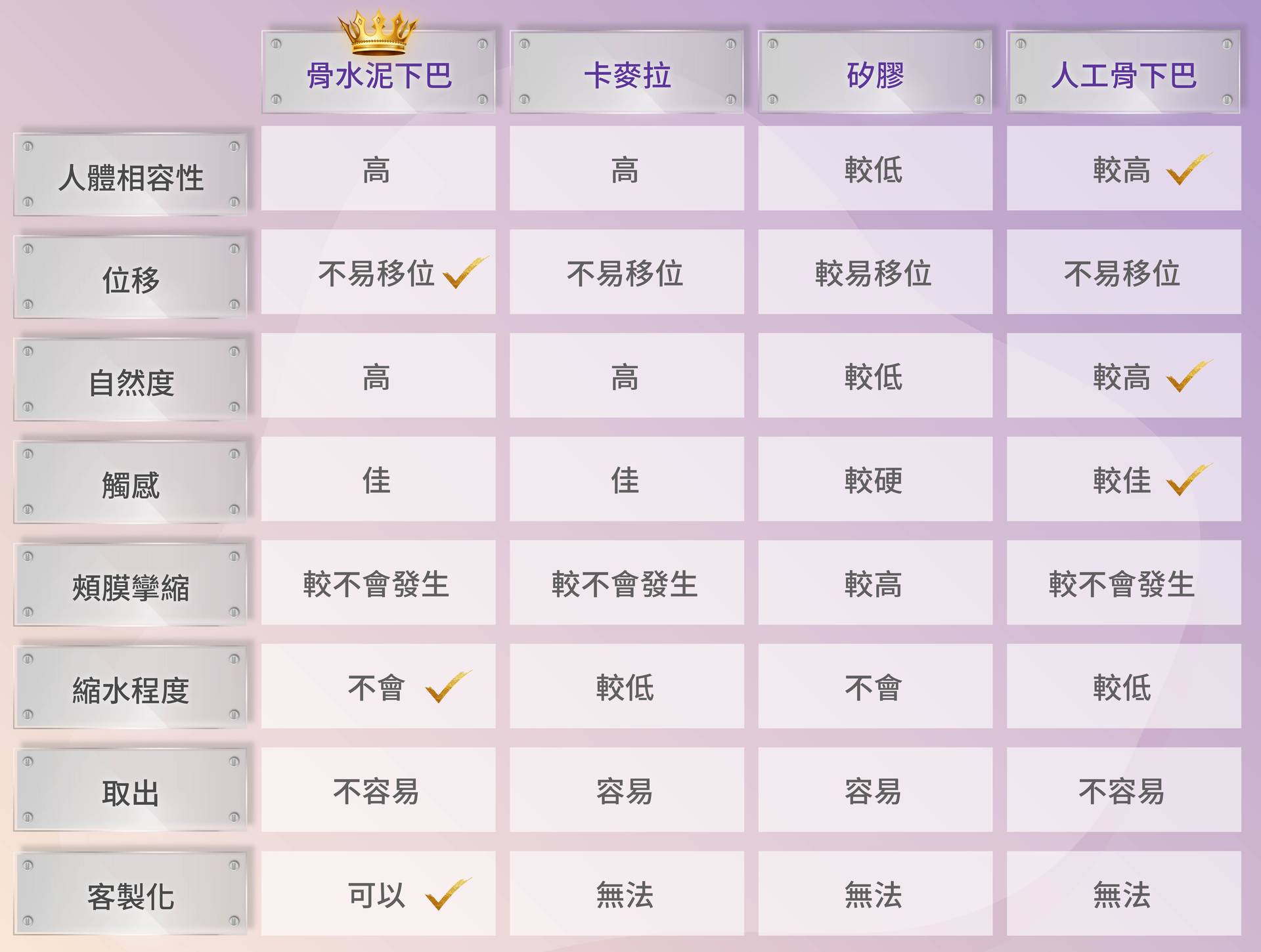Click the 人體相容性 row label
1261x952 pixels.
tap(131, 177)
